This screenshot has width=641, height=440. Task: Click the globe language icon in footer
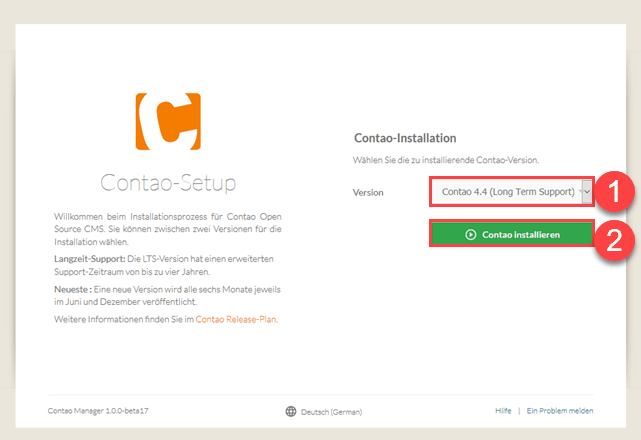point(291,411)
